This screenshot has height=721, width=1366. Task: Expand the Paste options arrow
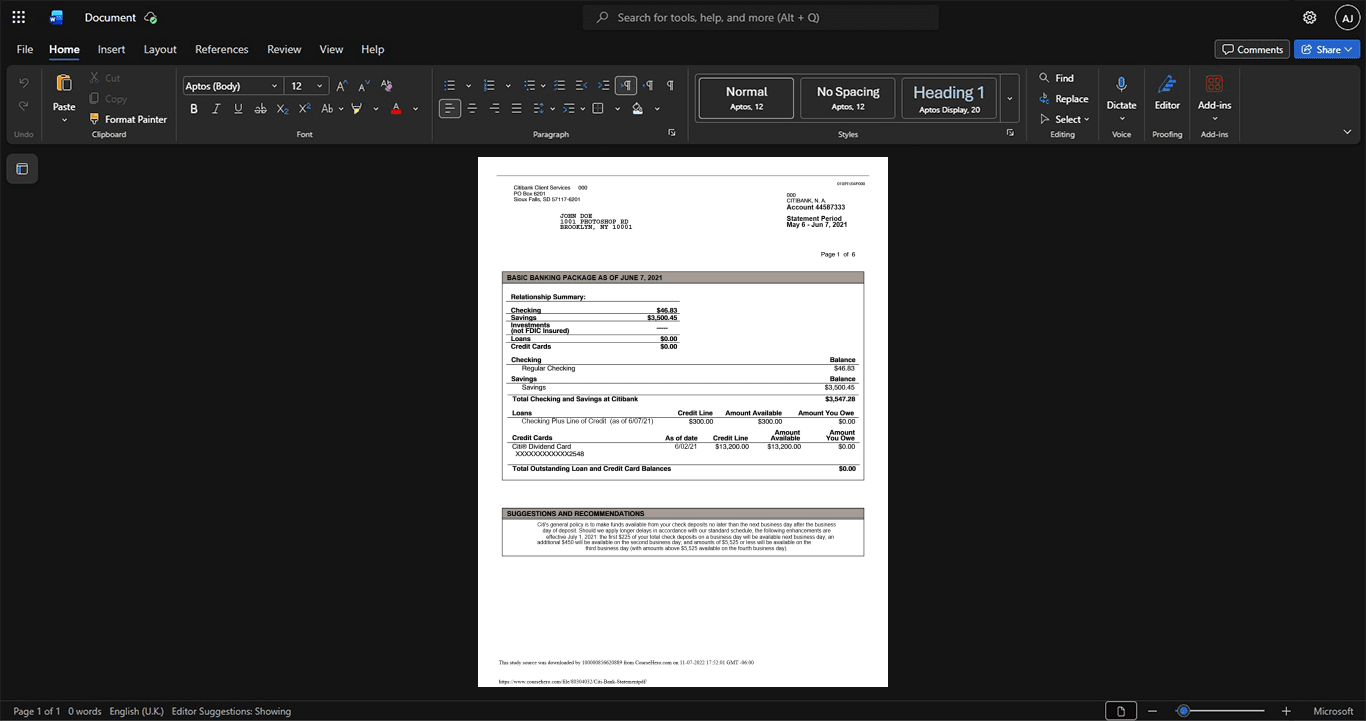(x=64, y=120)
